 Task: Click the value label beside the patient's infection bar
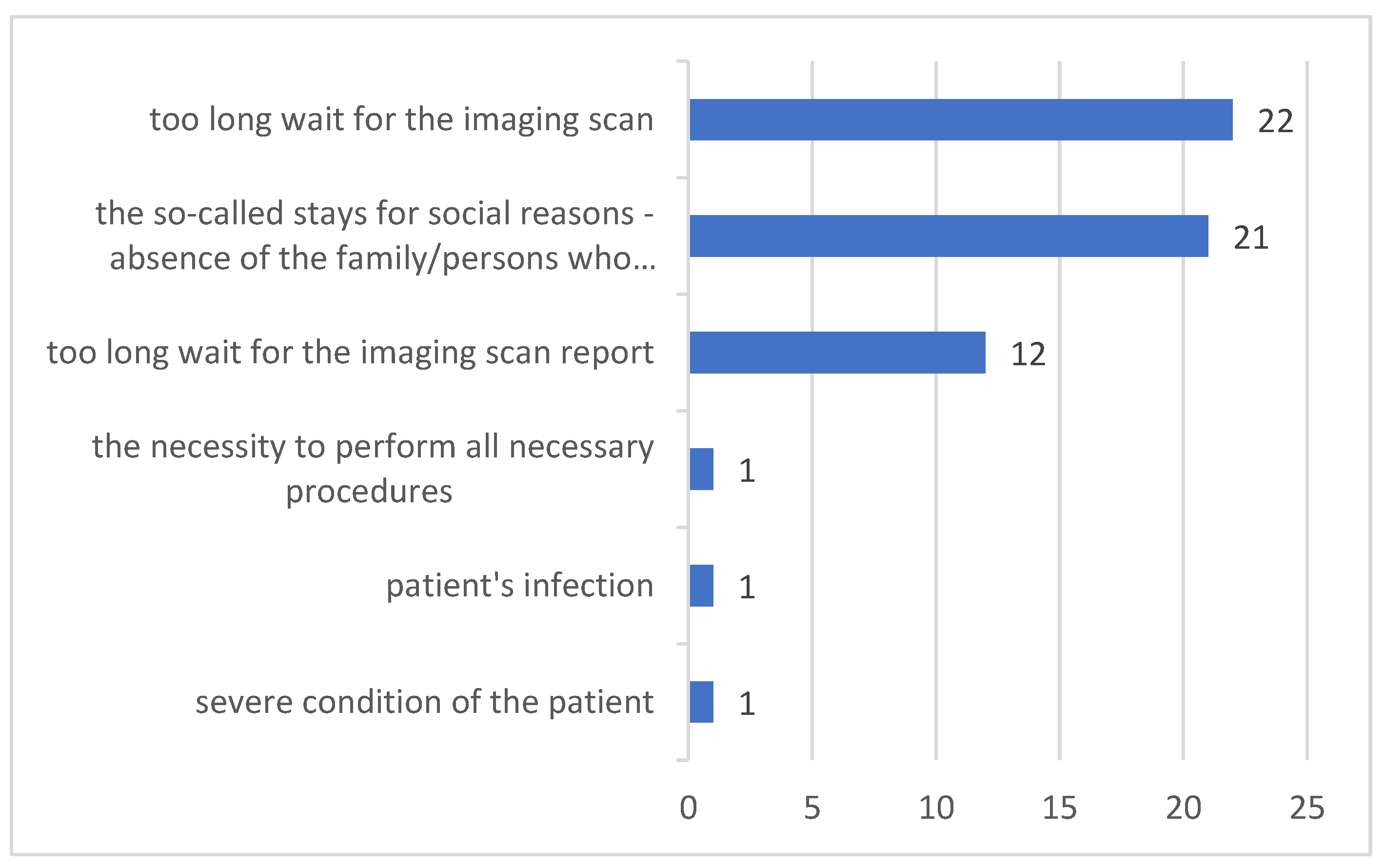(x=747, y=587)
